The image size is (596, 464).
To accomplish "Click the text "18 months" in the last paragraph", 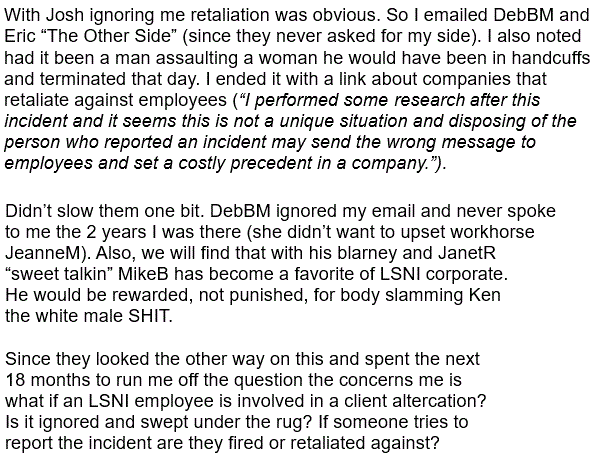I will pos(48,380).
